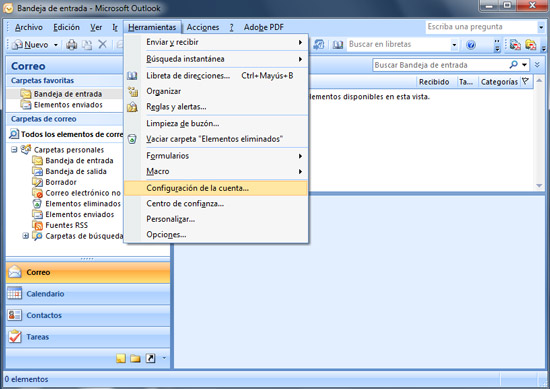Open the Formularios submenu
550x389 pixels.
tap(216, 156)
